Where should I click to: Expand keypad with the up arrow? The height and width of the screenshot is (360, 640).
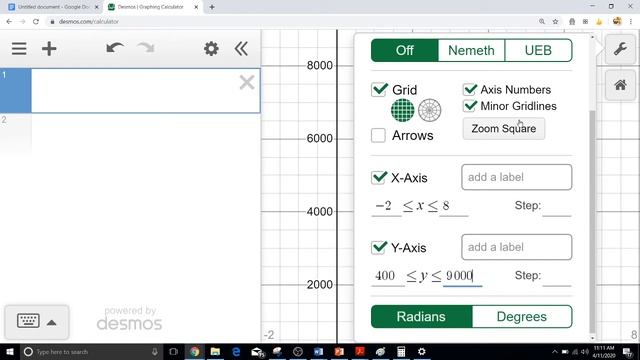click(x=51, y=322)
